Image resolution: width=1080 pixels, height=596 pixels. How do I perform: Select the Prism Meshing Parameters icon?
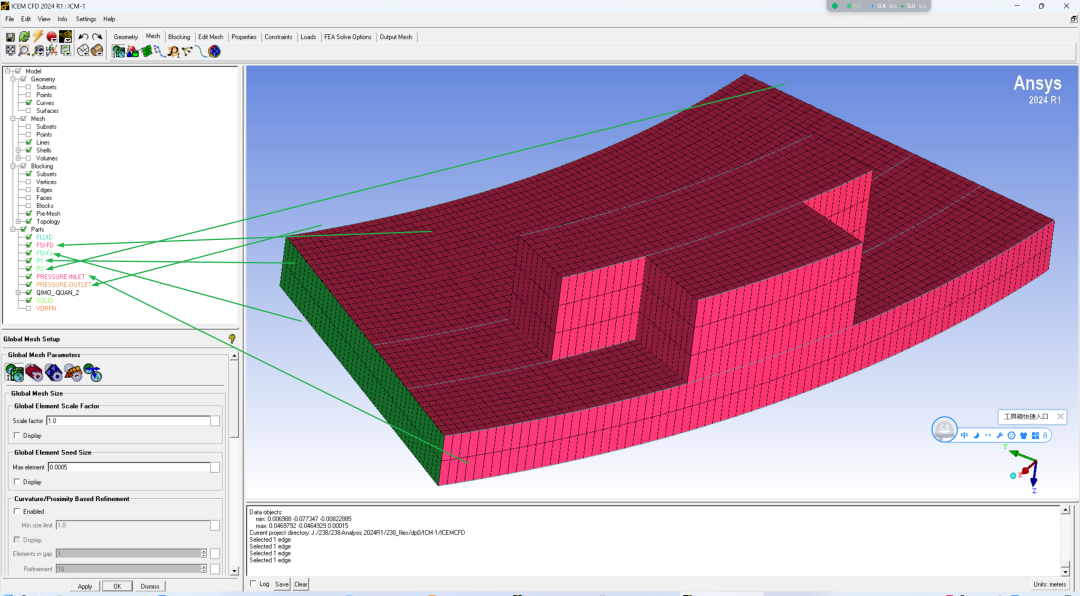tap(72, 373)
